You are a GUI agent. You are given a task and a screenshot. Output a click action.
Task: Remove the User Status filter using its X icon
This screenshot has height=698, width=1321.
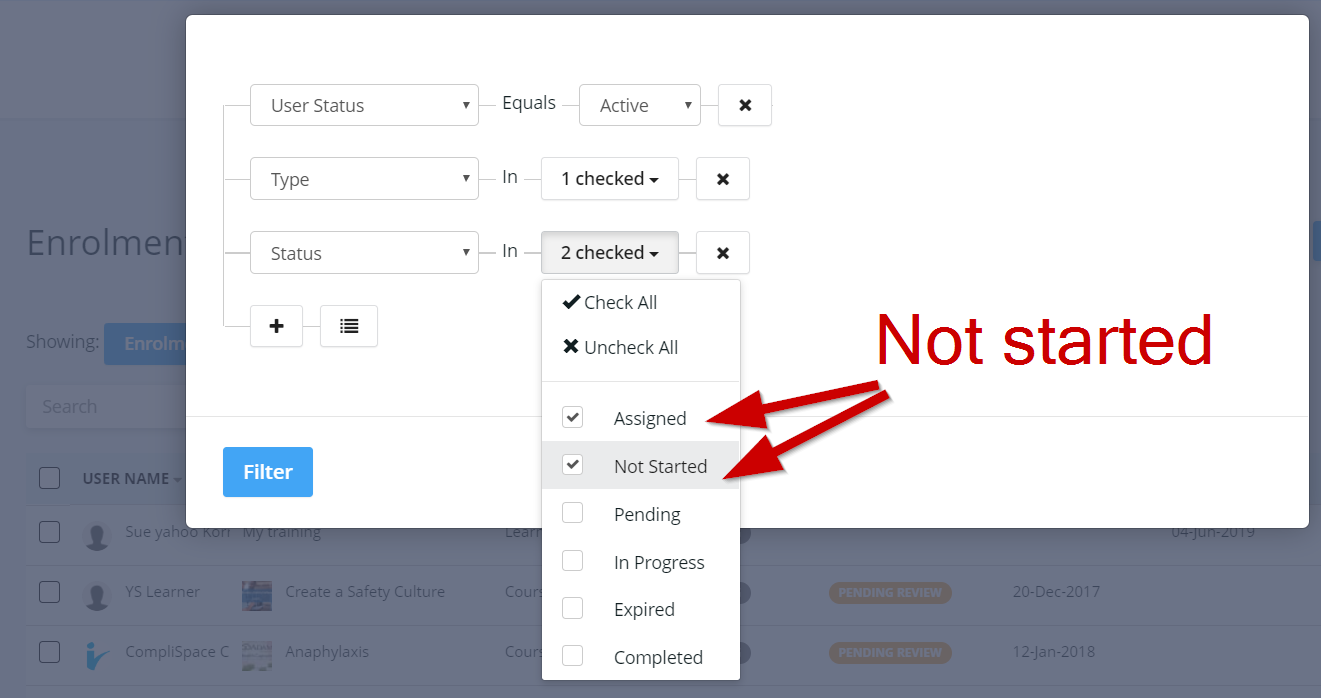tap(744, 105)
